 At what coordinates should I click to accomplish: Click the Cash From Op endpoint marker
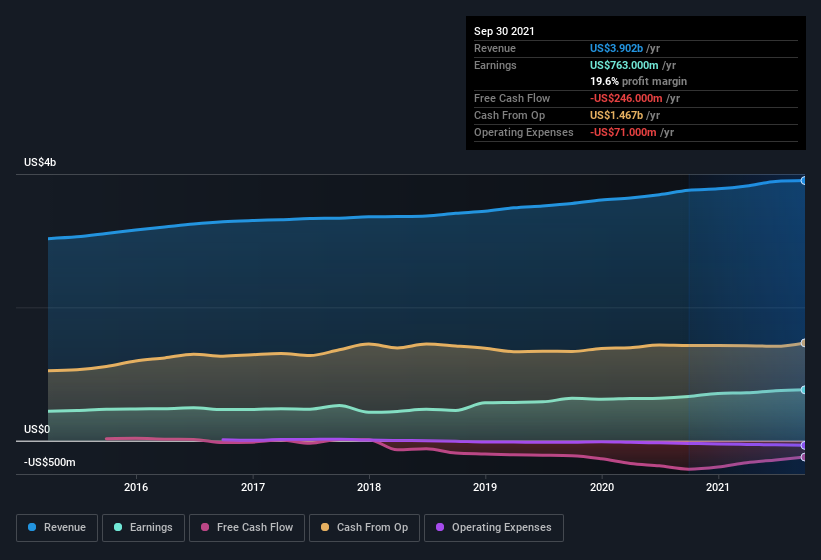click(x=804, y=343)
